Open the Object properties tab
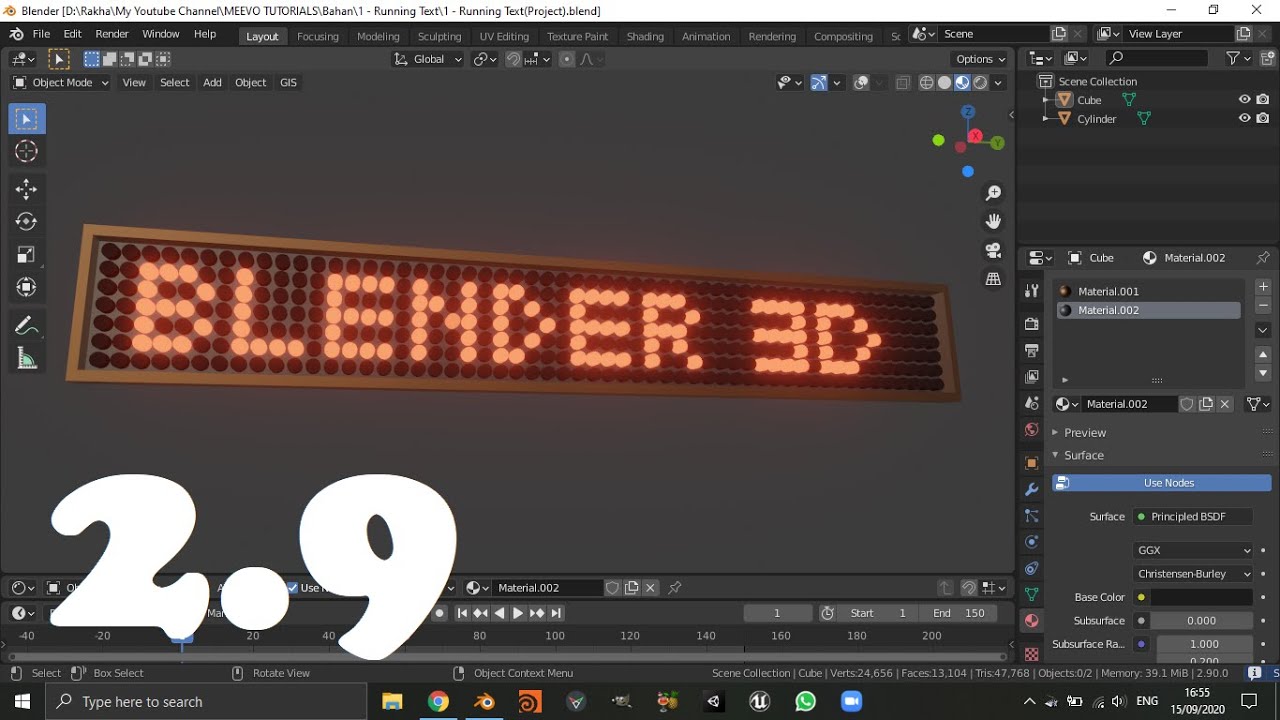The width and height of the screenshot is (1280, 720). [x=1031, y=463]
